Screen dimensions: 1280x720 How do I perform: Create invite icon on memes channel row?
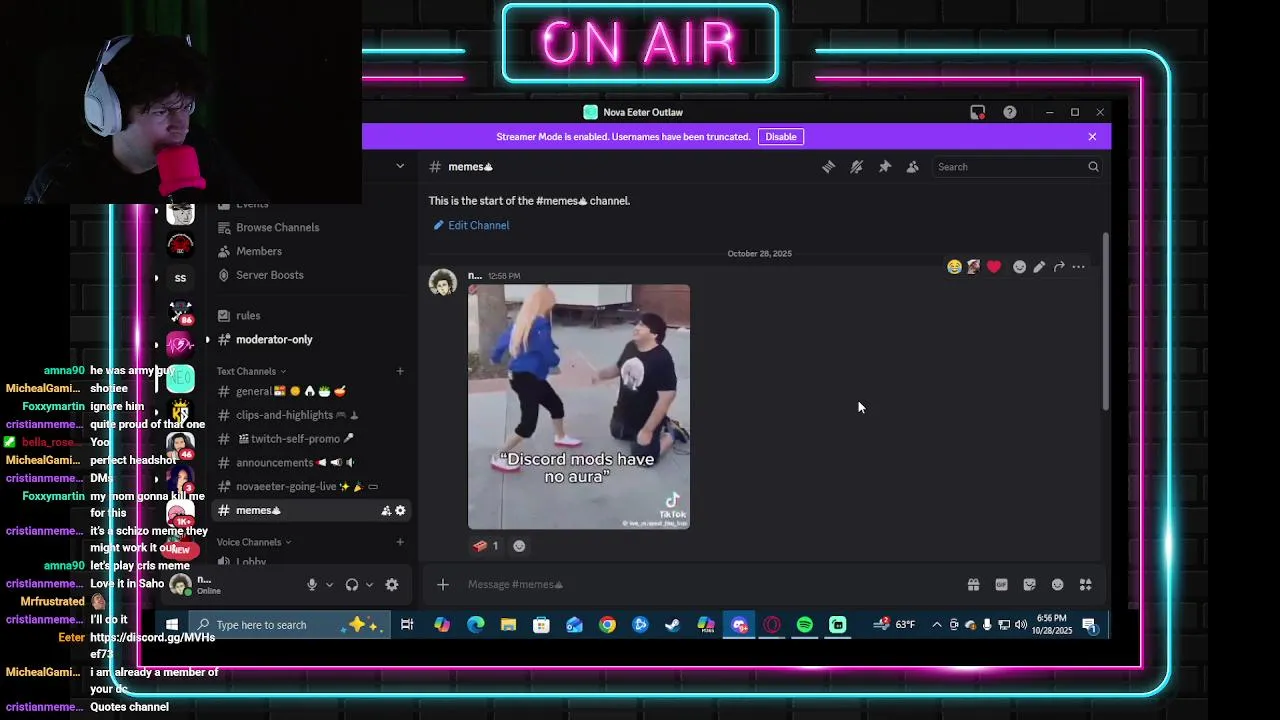tap(386, 511)
